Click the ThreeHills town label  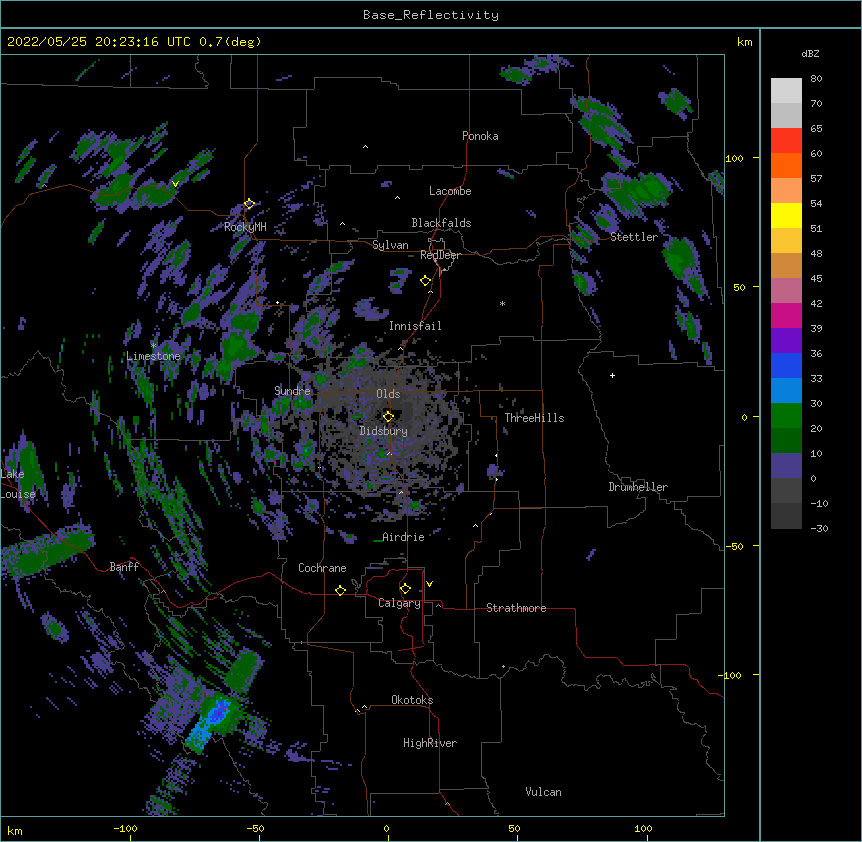[x=534, y=418]
